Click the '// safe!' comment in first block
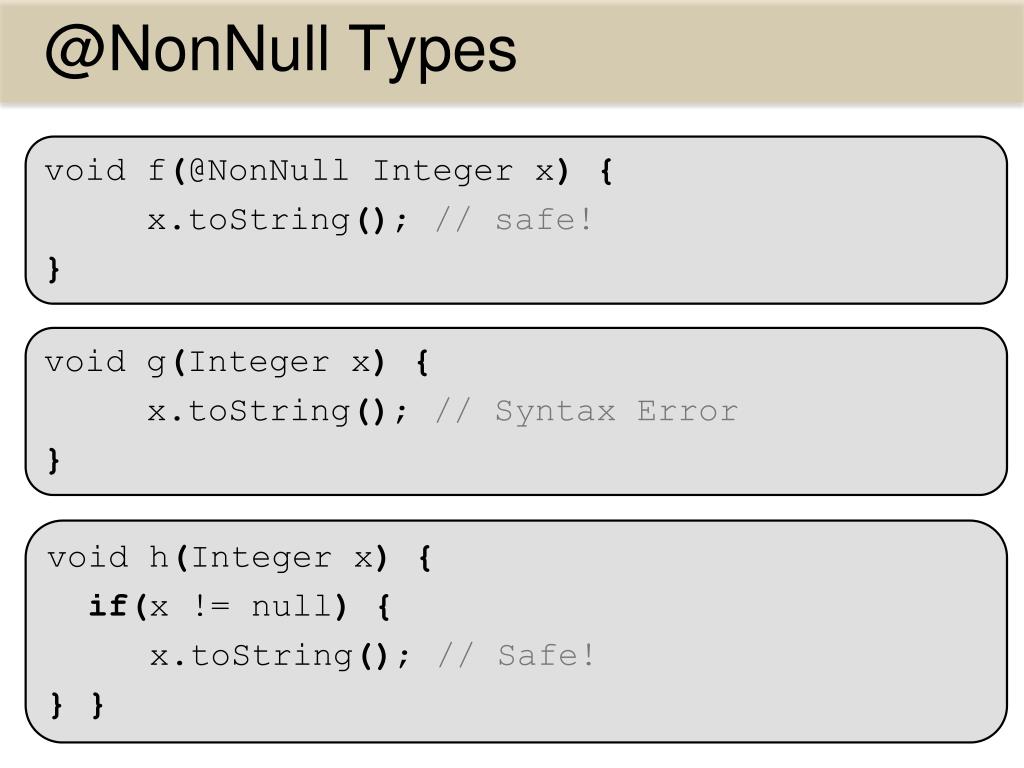Image resolution: width=1024 pixels, height=768 pixels. click(x=515, y=219)
